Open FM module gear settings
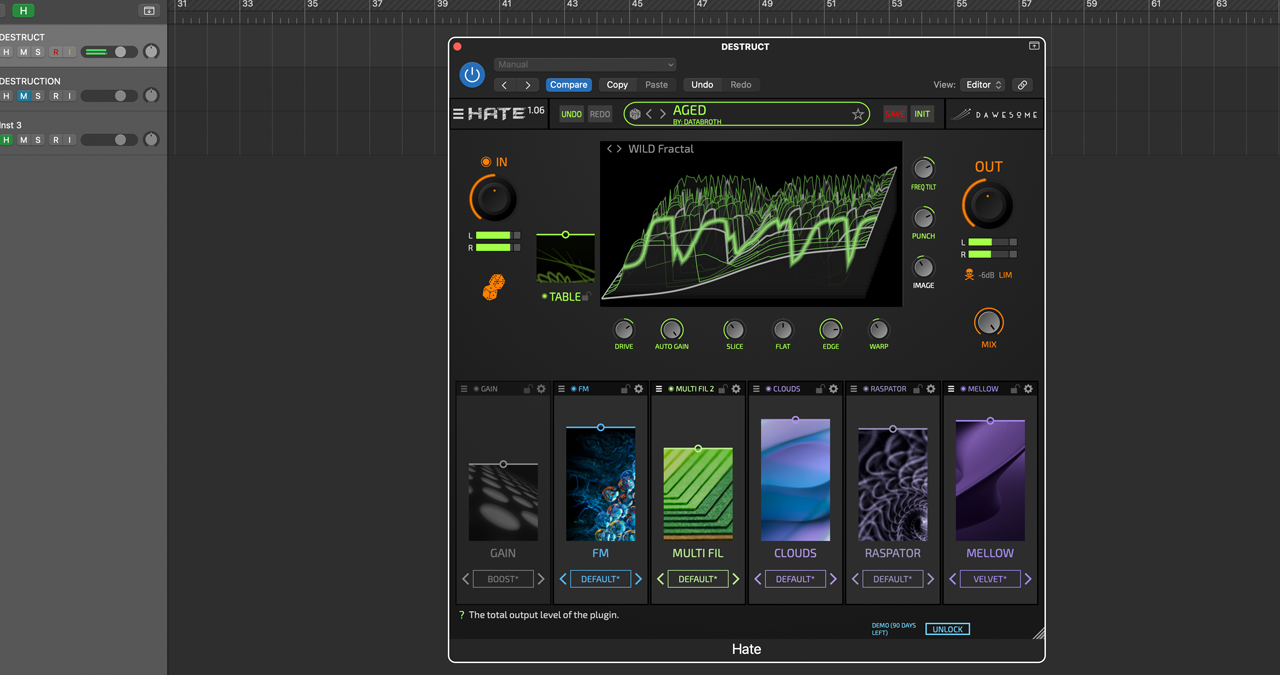The height and width of the screenshot is (675, 1280). point(638,389)
